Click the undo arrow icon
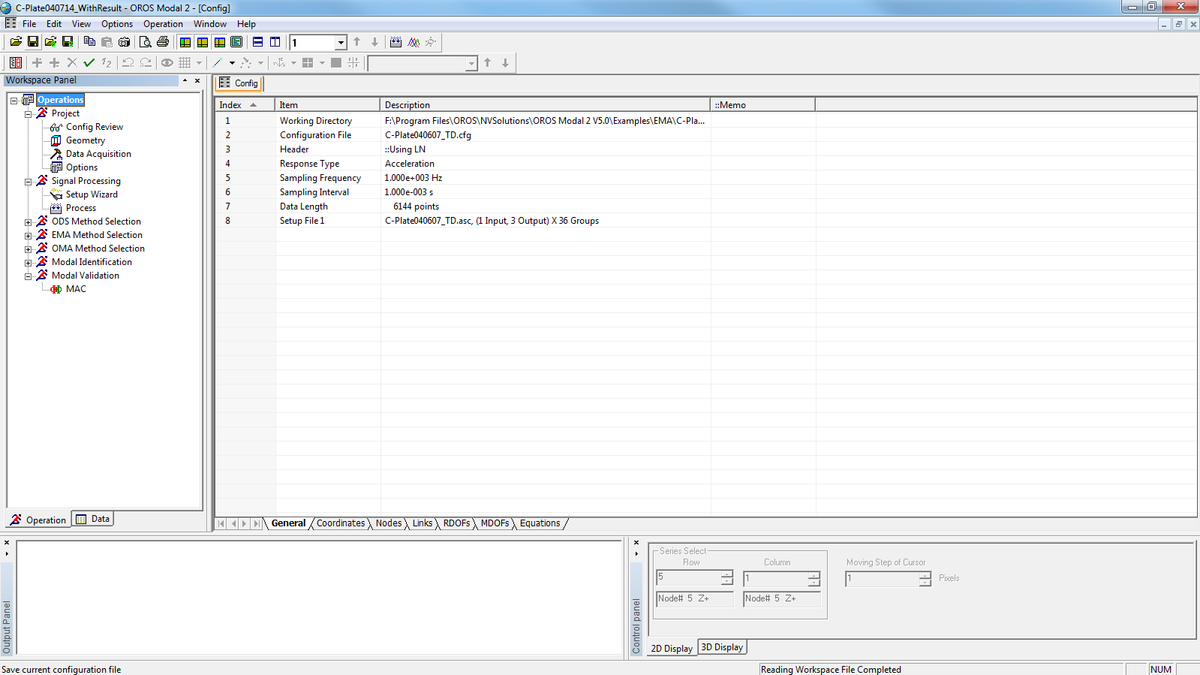The height and width of the screenshot is (675, 1200). [x=126, y=63]
